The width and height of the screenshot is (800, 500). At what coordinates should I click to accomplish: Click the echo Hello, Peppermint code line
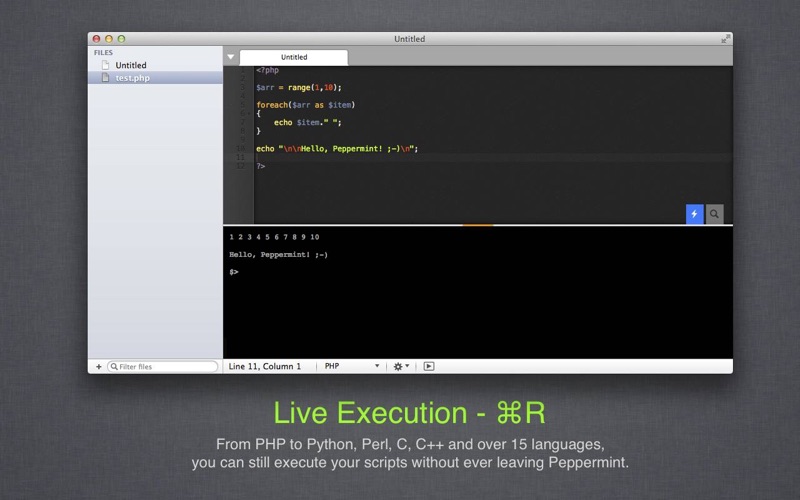pos(337,149)
